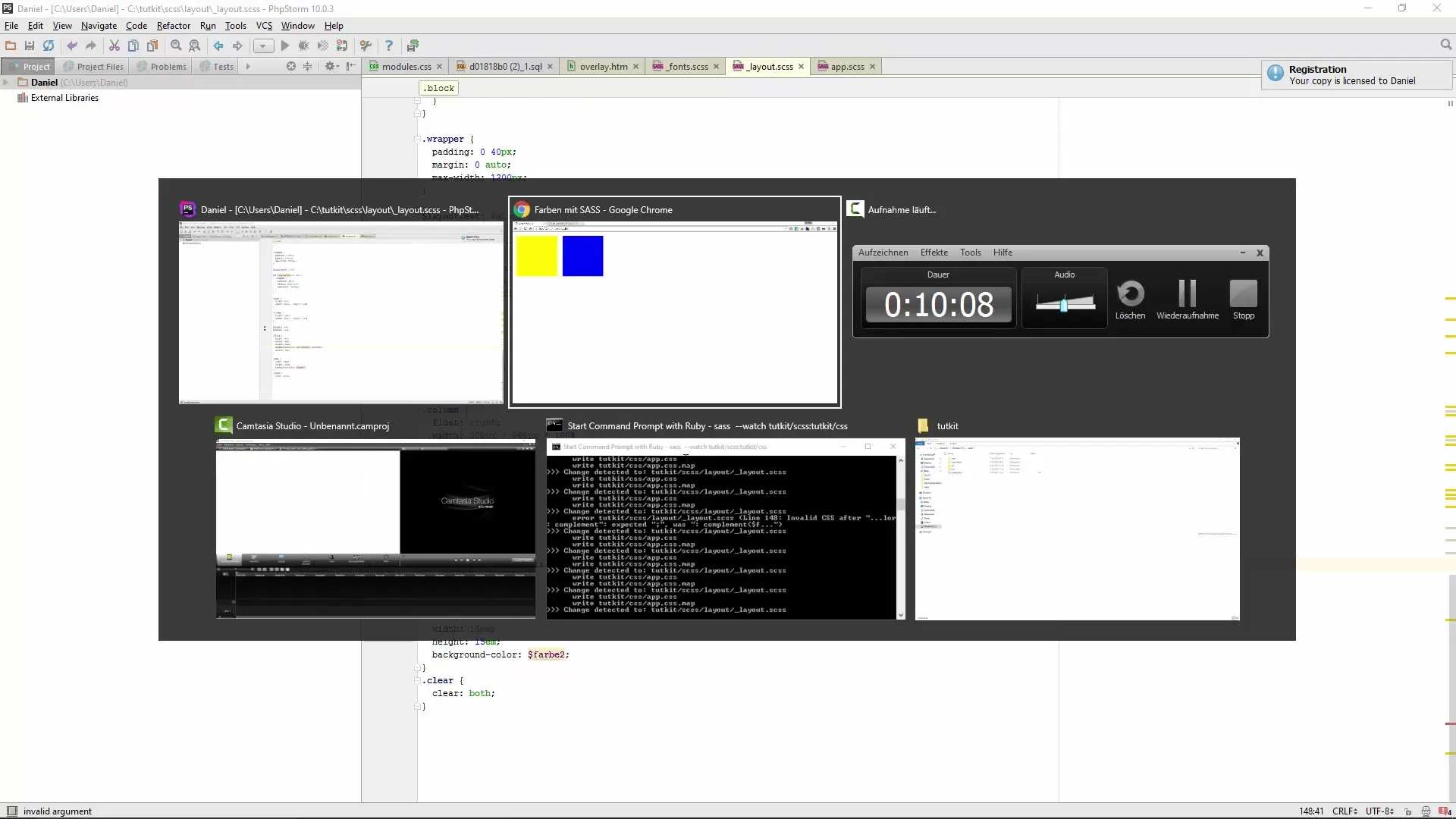Close the _layout.scss tab
This screenshot has height=819, width=1456.
pos(801,67)
